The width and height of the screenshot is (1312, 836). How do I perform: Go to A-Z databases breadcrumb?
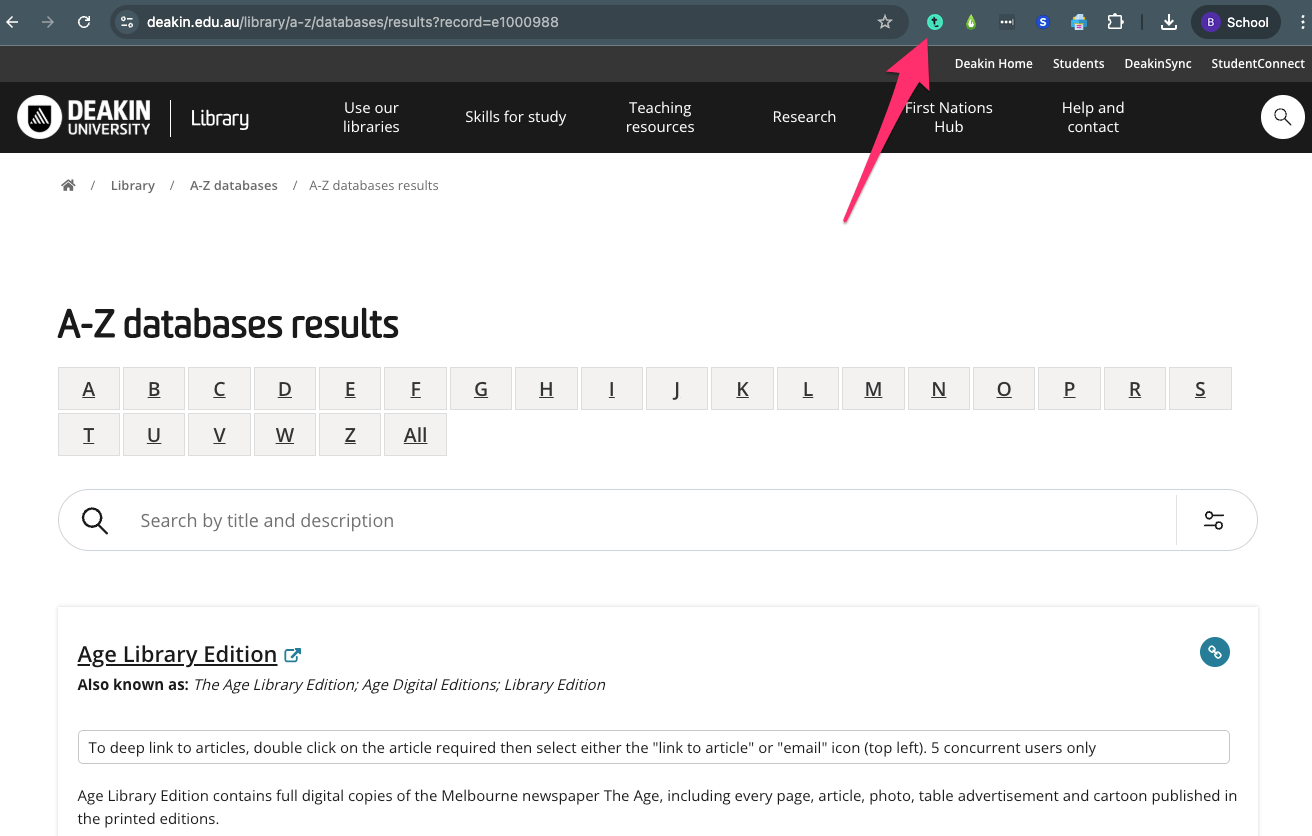point(234,185)
